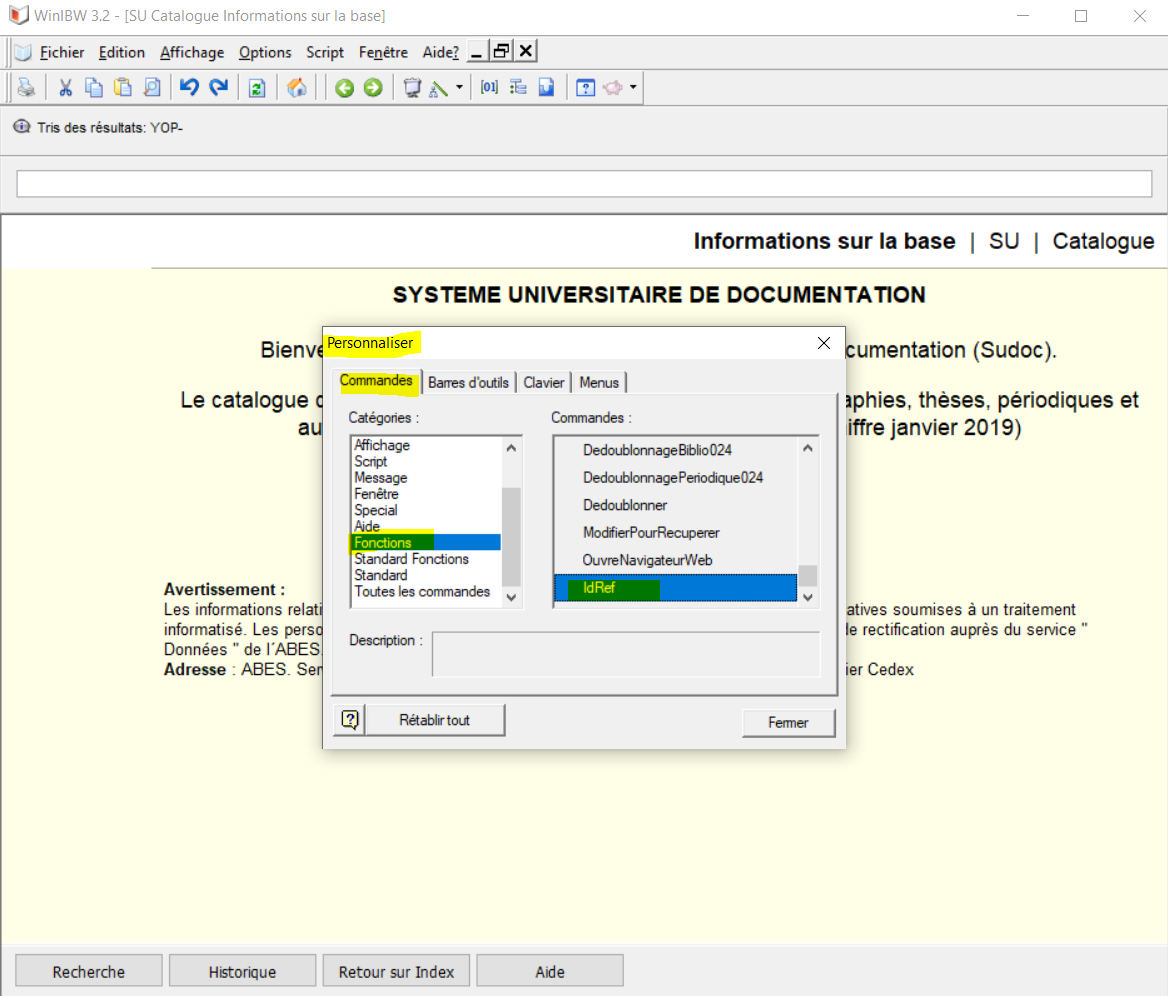
Task: Click the Catégories list scroll down arrow
Action: (511, 597)
